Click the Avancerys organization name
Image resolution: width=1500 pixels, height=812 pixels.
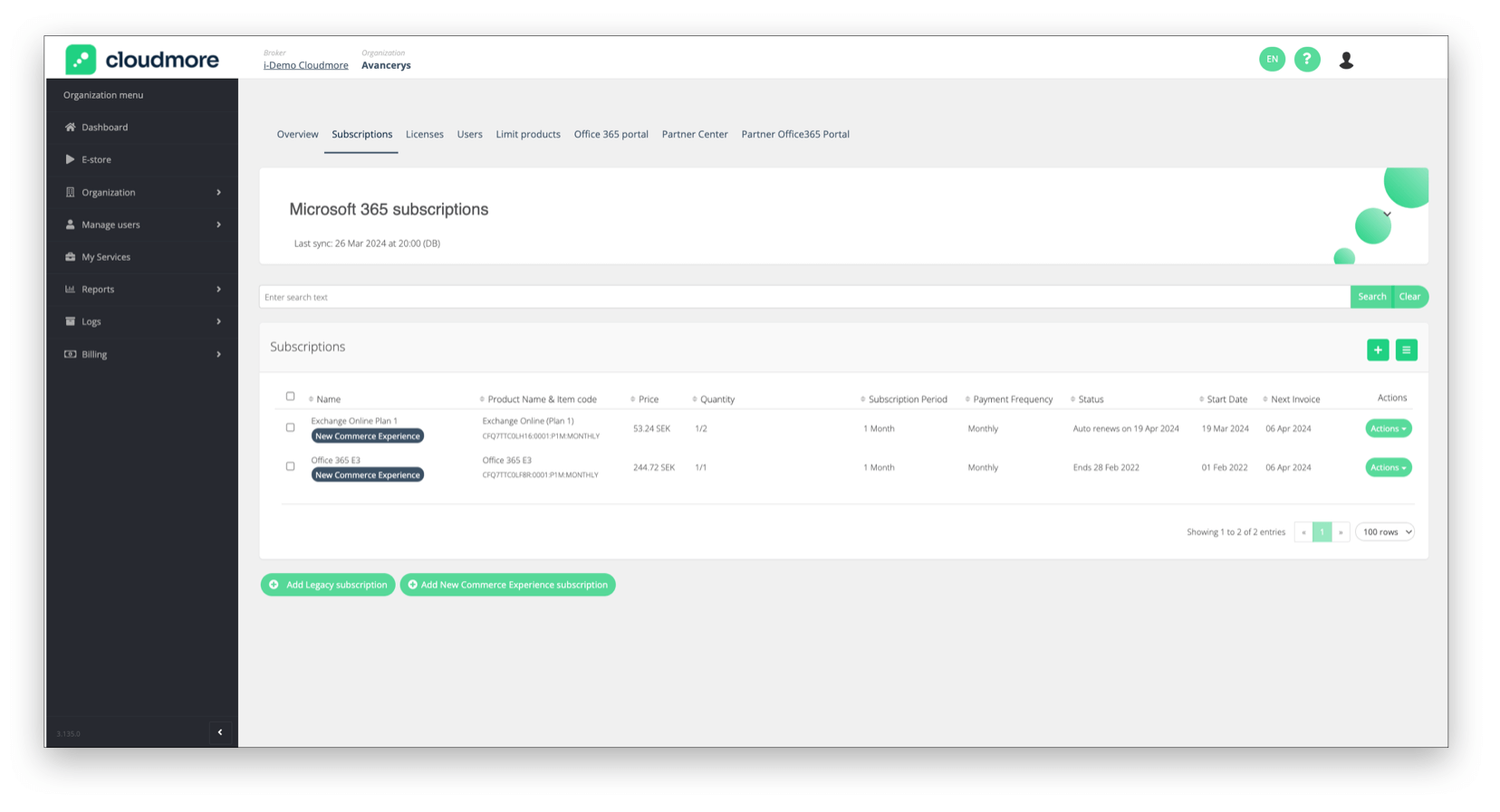point(386,65)
